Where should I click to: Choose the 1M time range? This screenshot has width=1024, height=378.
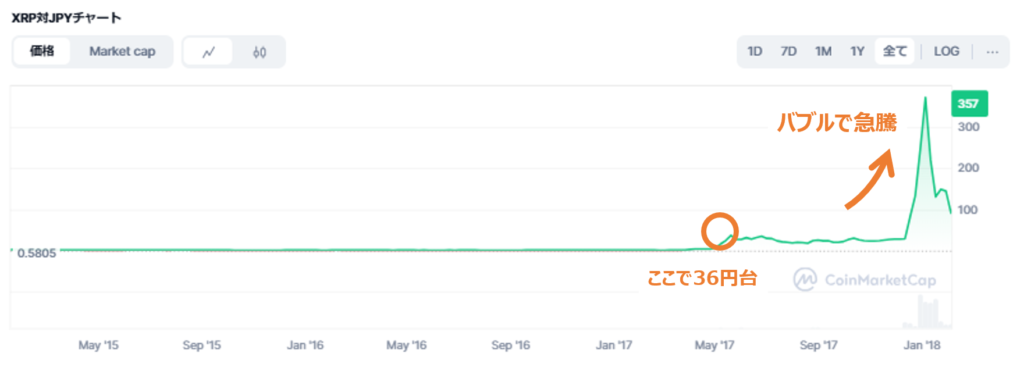click(823, 52)
